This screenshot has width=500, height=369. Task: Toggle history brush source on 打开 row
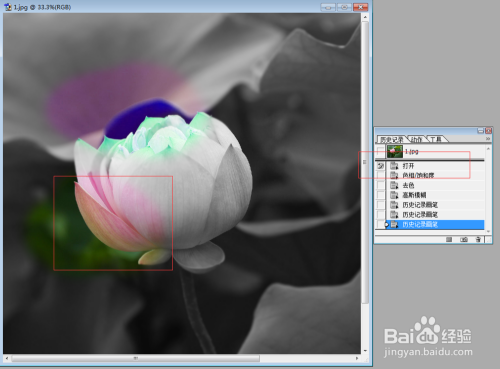[x=381, y=166]
